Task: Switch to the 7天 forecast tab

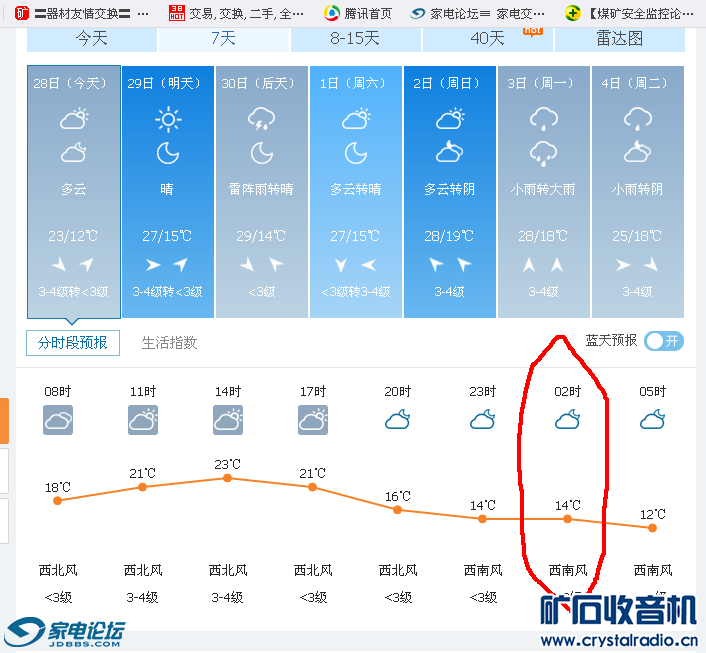Action: point(223,39)
